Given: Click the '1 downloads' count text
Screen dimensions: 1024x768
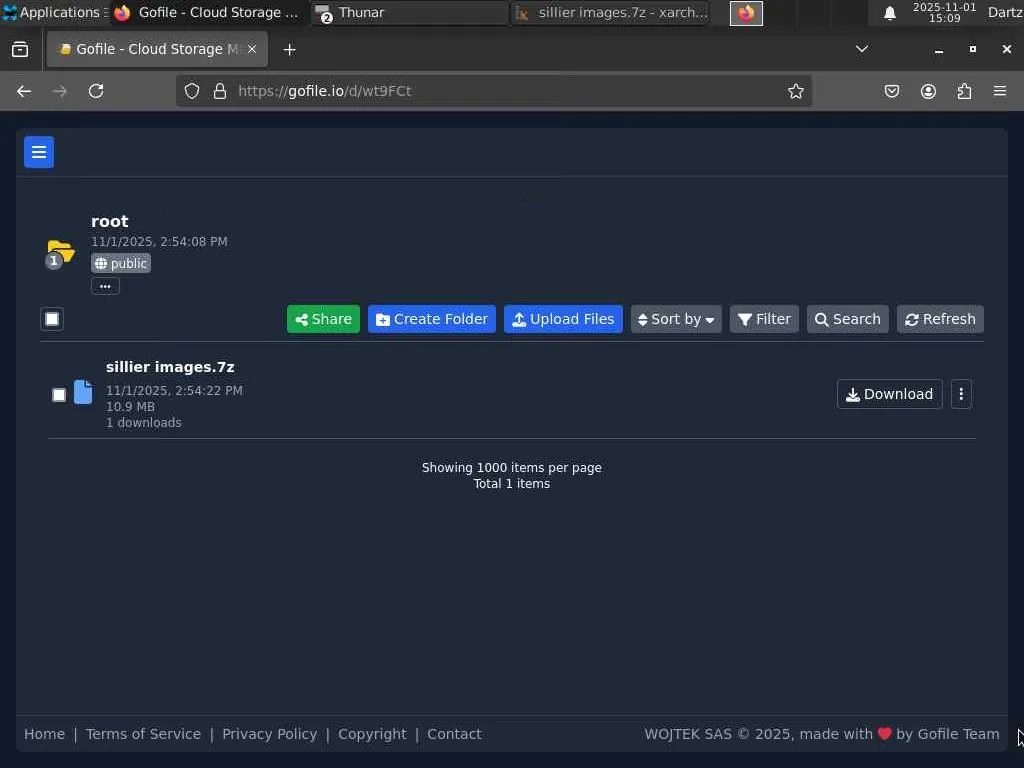Looking at the screenshot, I should (144, 423).
